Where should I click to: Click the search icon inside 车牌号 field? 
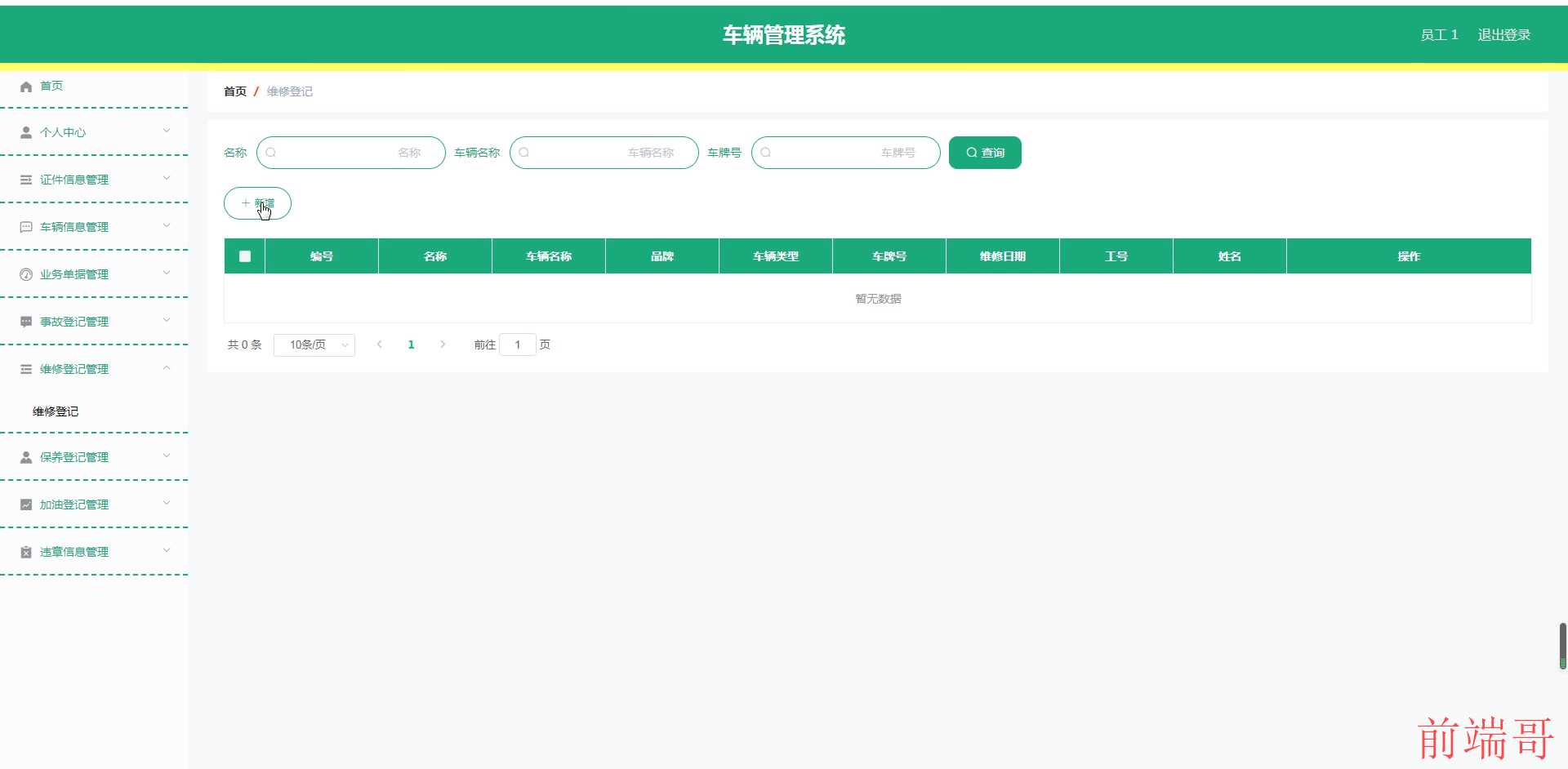tap(766, 153)
